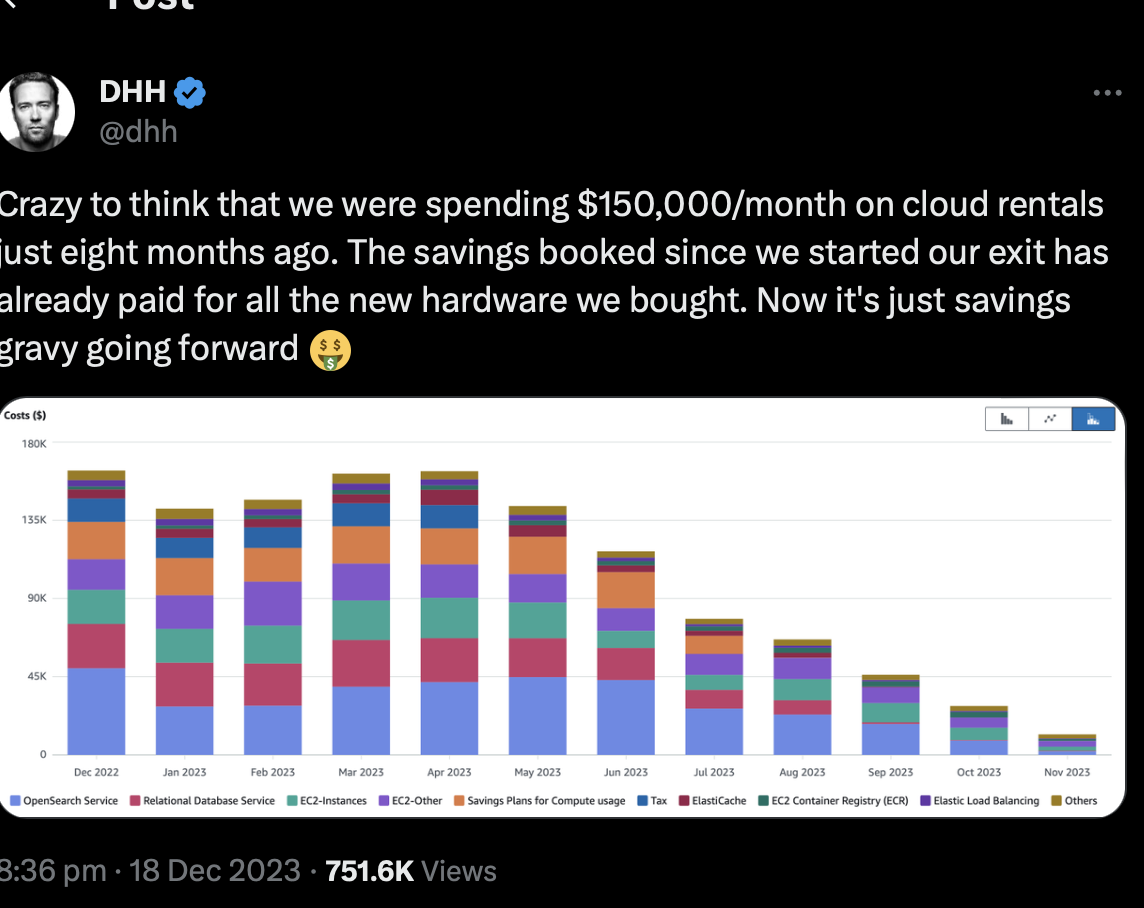Click the DHH display name
This screenshot has width=1144, height=908.
[x=132, y=93]
